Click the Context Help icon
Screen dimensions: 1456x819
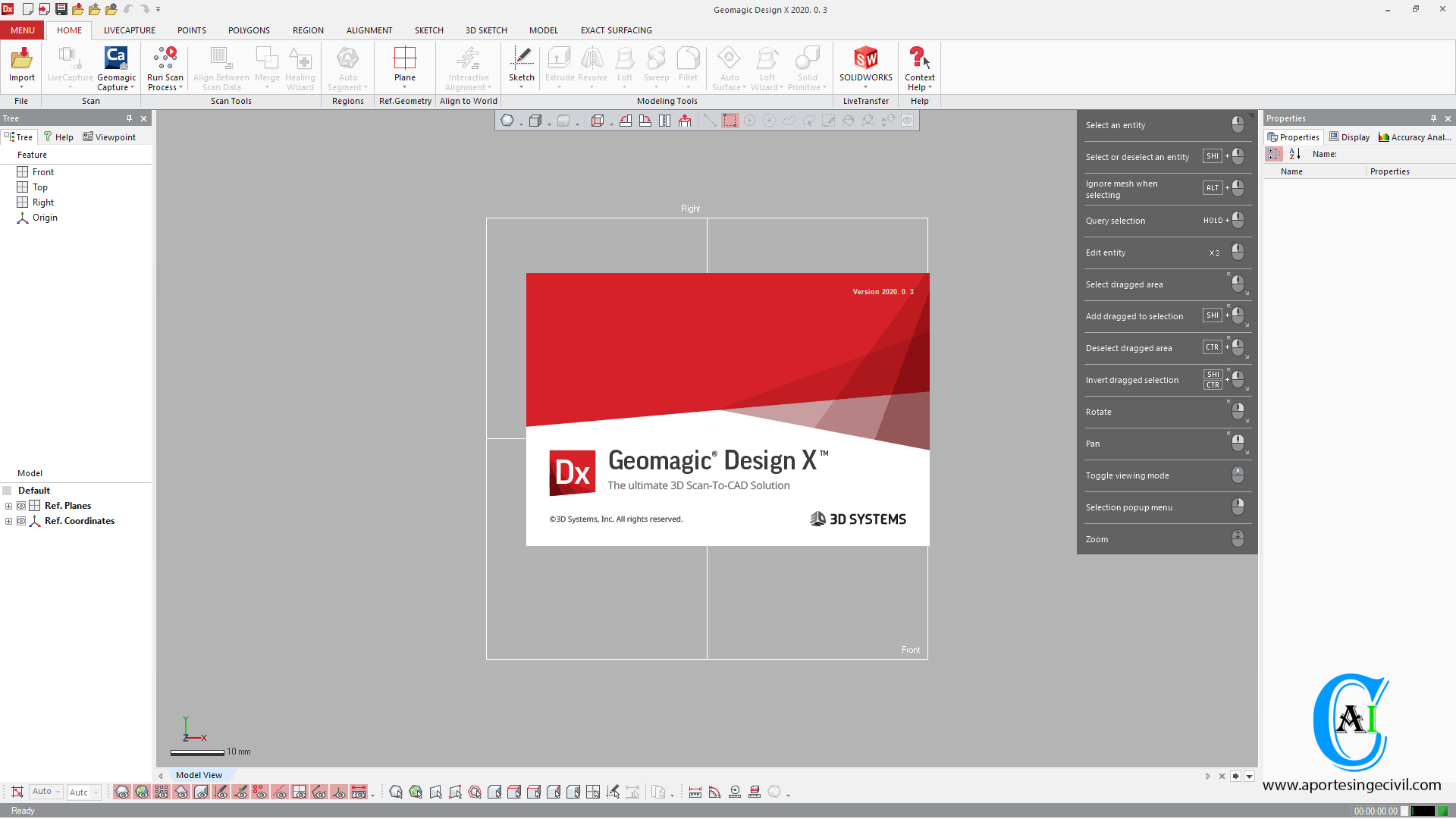coord(919,58)
